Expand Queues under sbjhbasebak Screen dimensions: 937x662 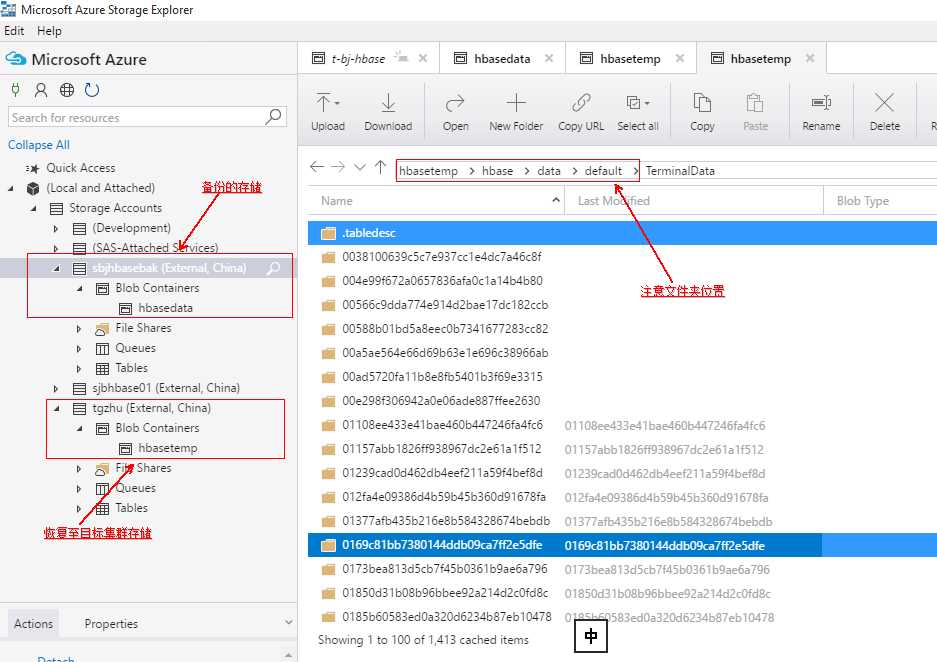tap(78, 348)
